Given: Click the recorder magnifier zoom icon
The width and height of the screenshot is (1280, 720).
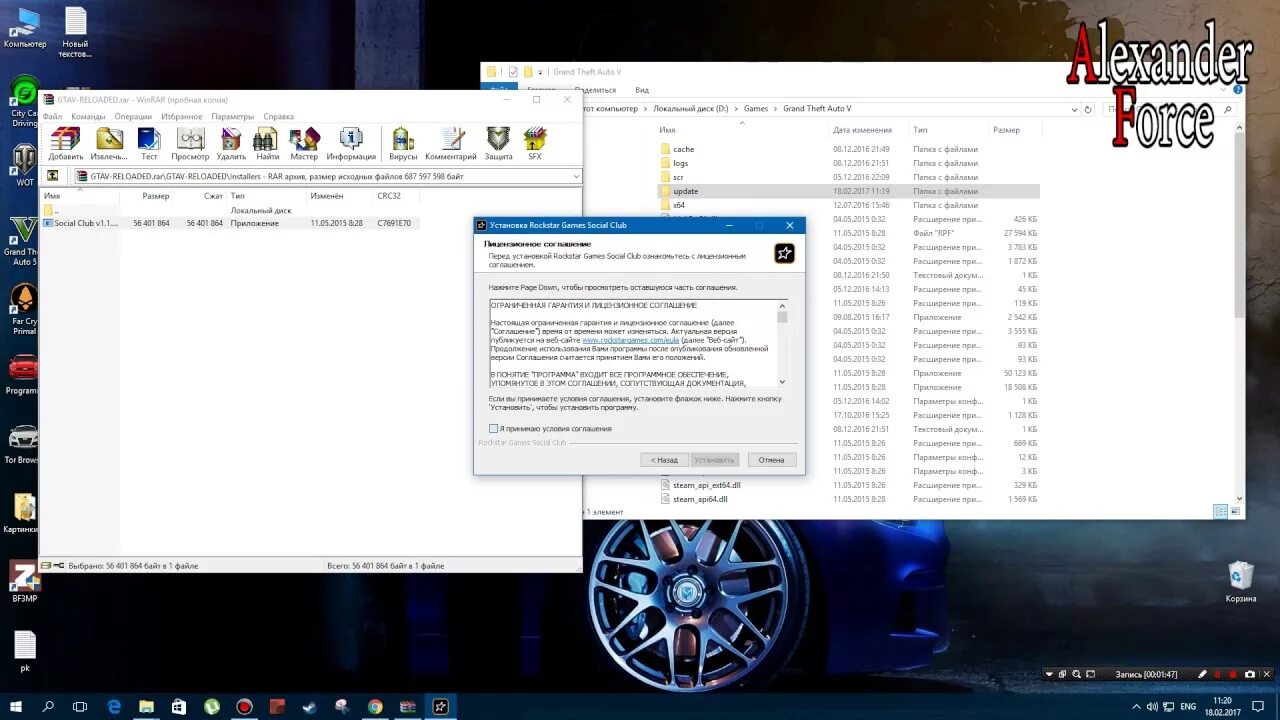Looking at the screenshot, I should click(1077, 675).
